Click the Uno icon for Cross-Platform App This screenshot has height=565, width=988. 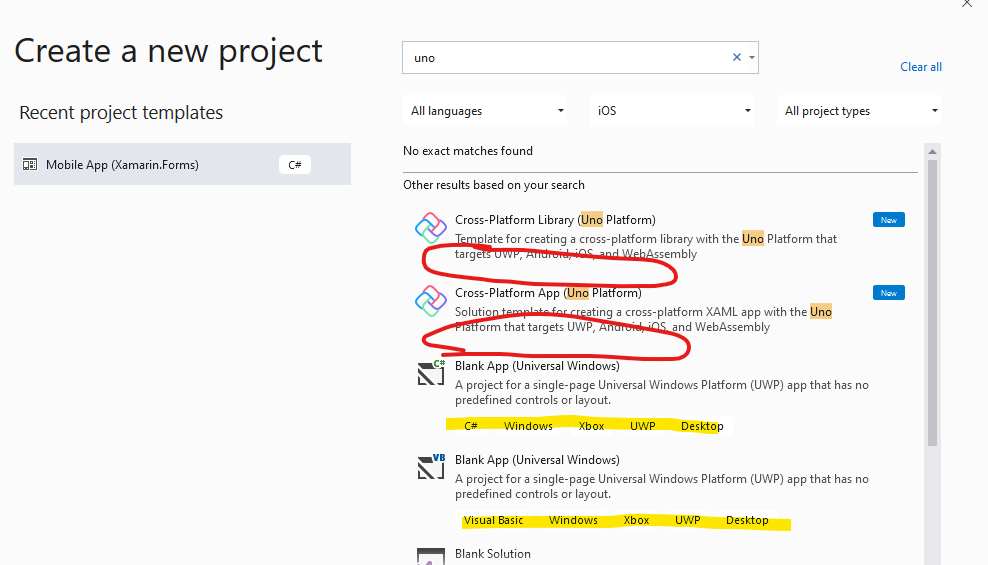[x=430, y=301]
